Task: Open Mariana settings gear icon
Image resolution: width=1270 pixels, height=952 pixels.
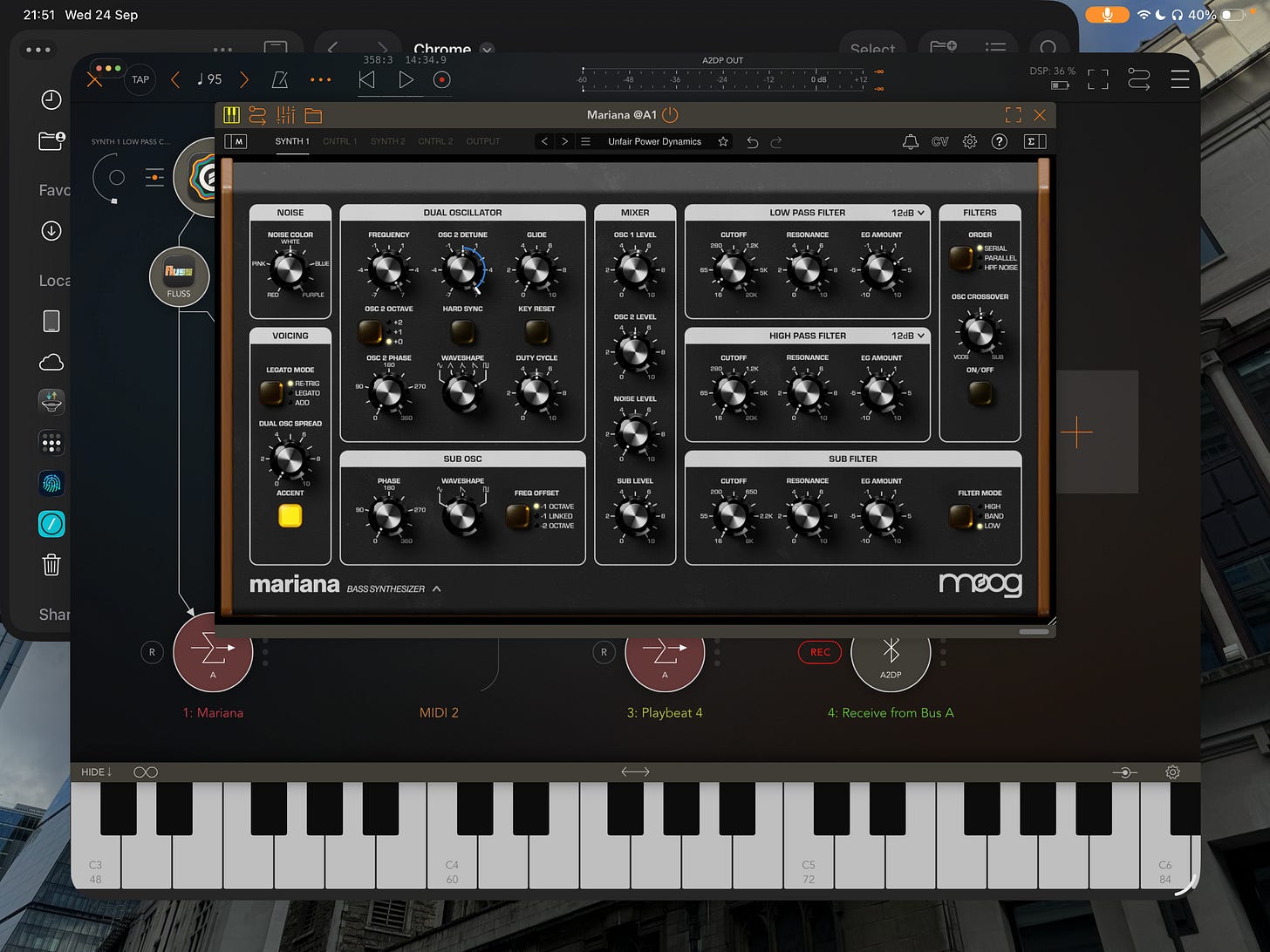Action: coord(969,141)
